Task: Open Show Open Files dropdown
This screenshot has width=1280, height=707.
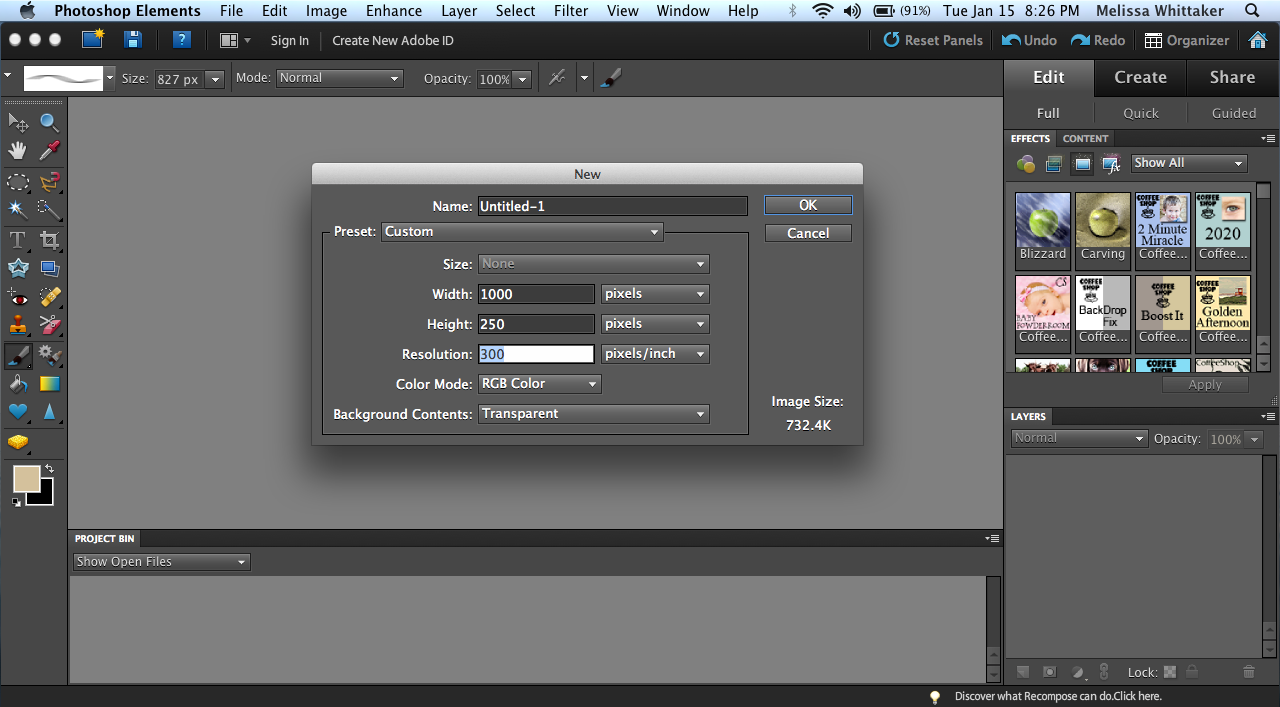Action: [x=161, y=562]
